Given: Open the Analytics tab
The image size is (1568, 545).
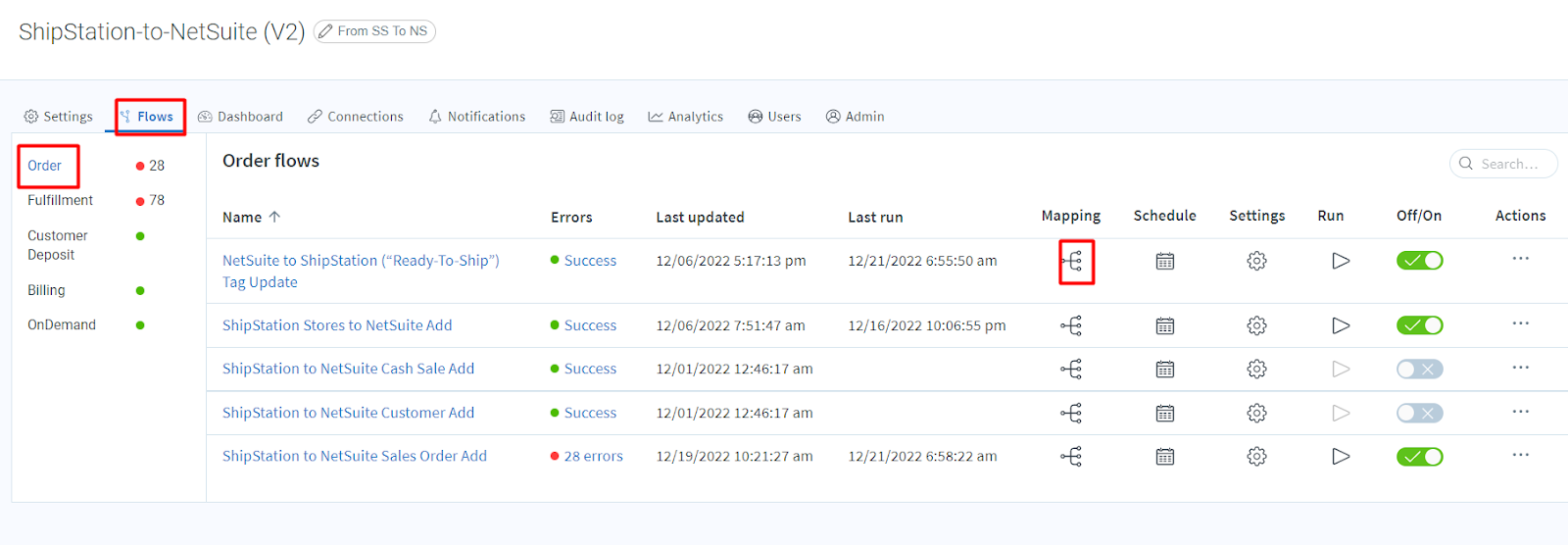Looking at the screenshot, I should (x=686, y=117).
